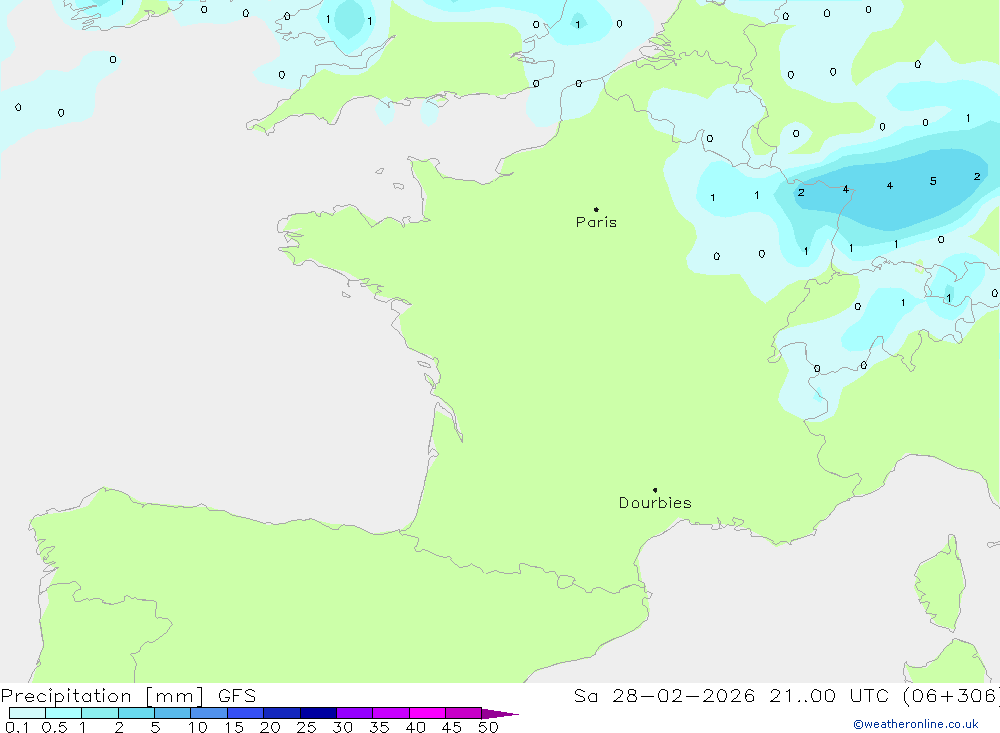Click the '15' legend scale label

pos(234,727)
